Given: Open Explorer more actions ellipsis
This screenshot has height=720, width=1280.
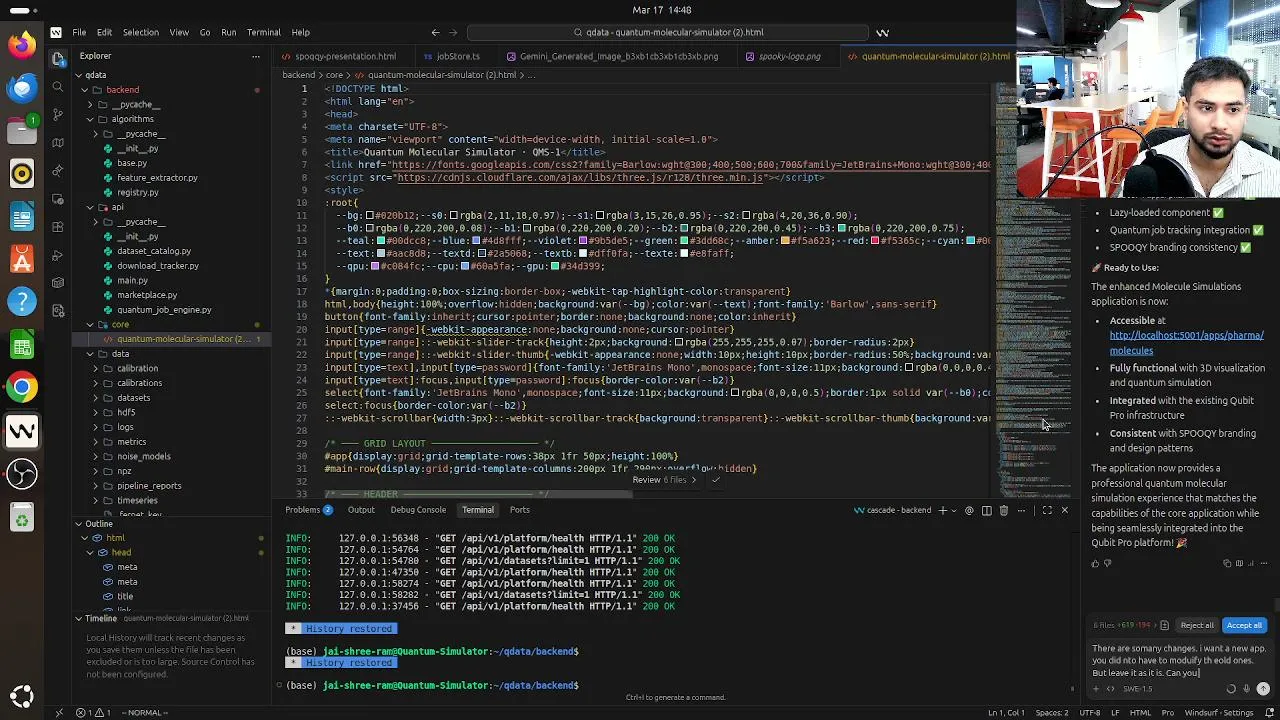Looking at the screenshot, I should point(257,56).
